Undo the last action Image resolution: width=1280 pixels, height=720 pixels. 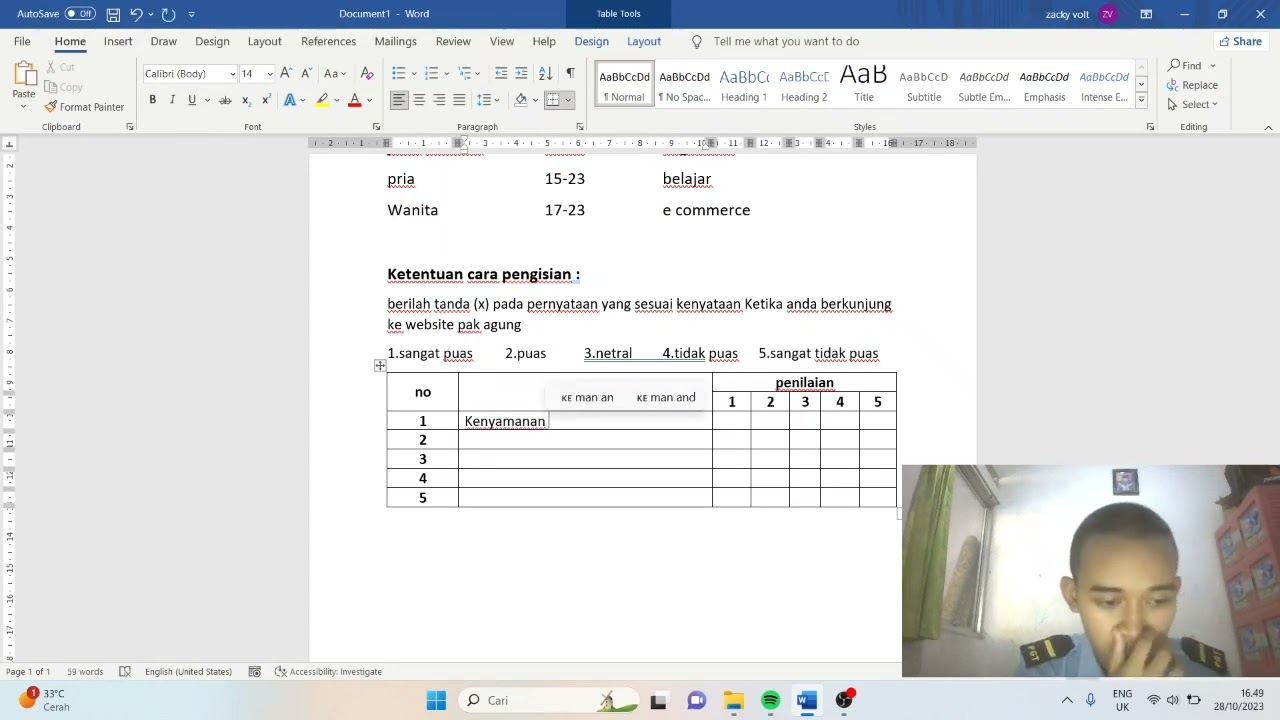(x=137, y=14)
